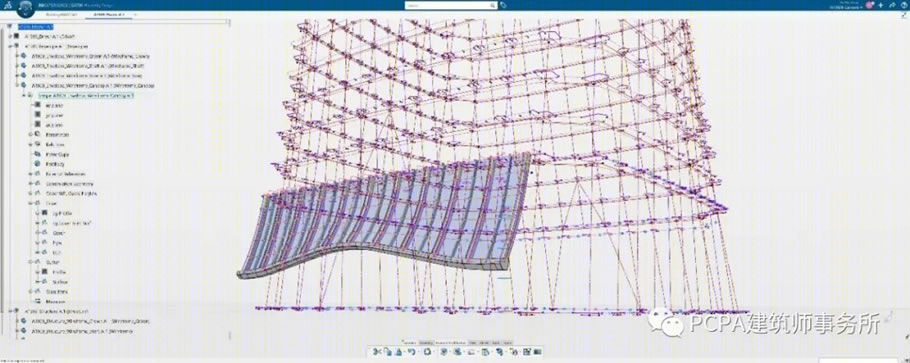910x363 pixels.
Task: Collapse the Gutter geometrical set
Action: click(x=30, y=262)
